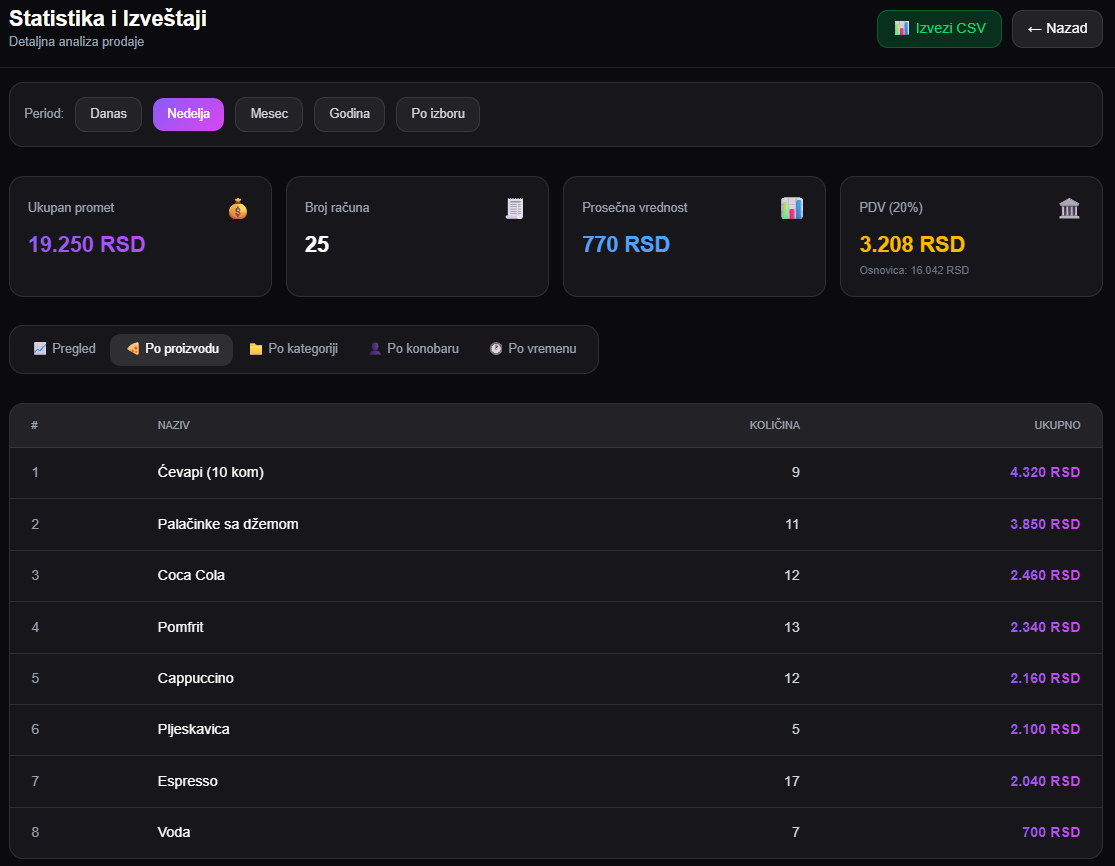This screenshot has width=1115, height=866.
Task: Click the UKUPNO column header
Action: pyautogui.click(x=1057, y=425)
